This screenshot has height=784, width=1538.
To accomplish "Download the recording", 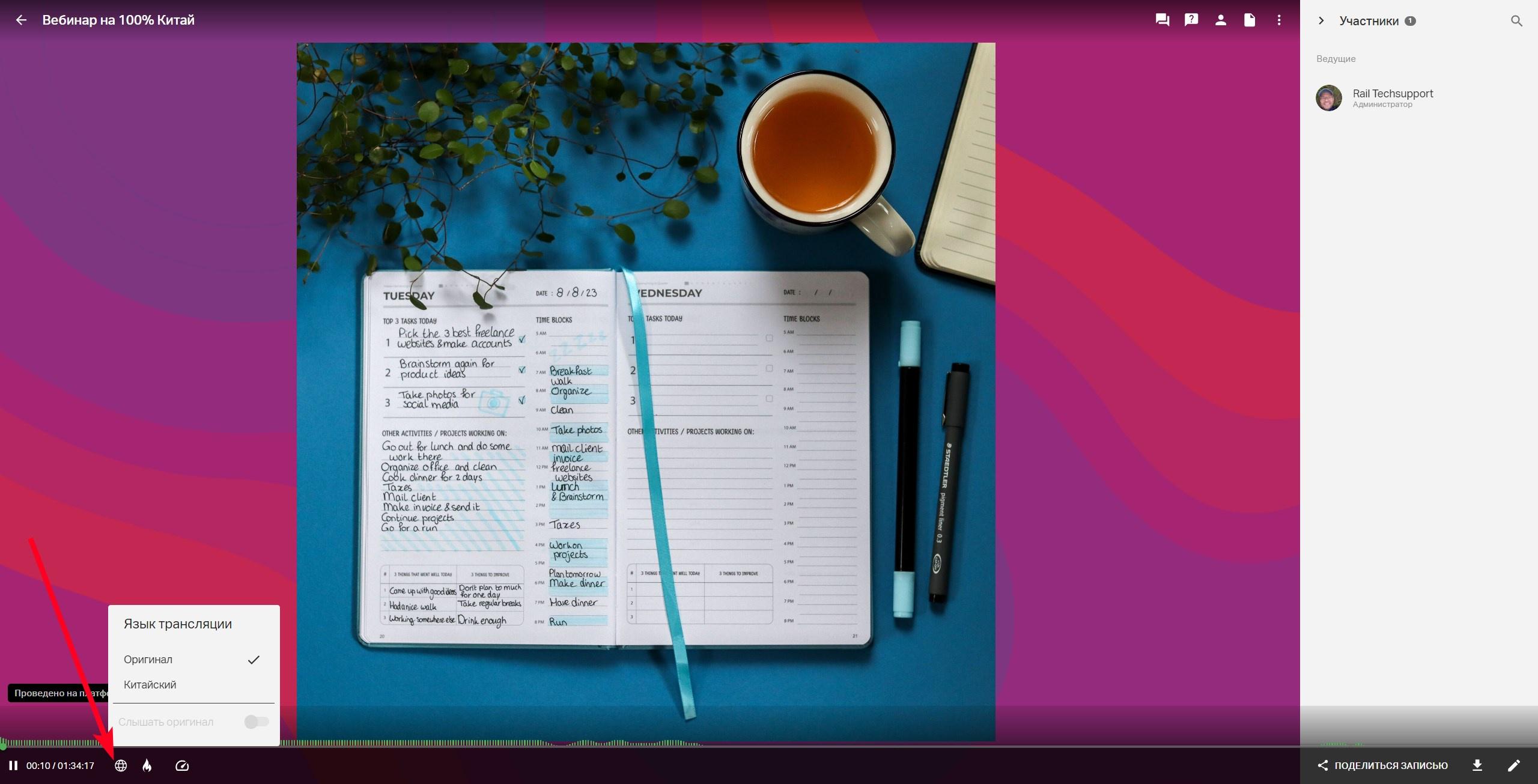I will pos(1477,765).
